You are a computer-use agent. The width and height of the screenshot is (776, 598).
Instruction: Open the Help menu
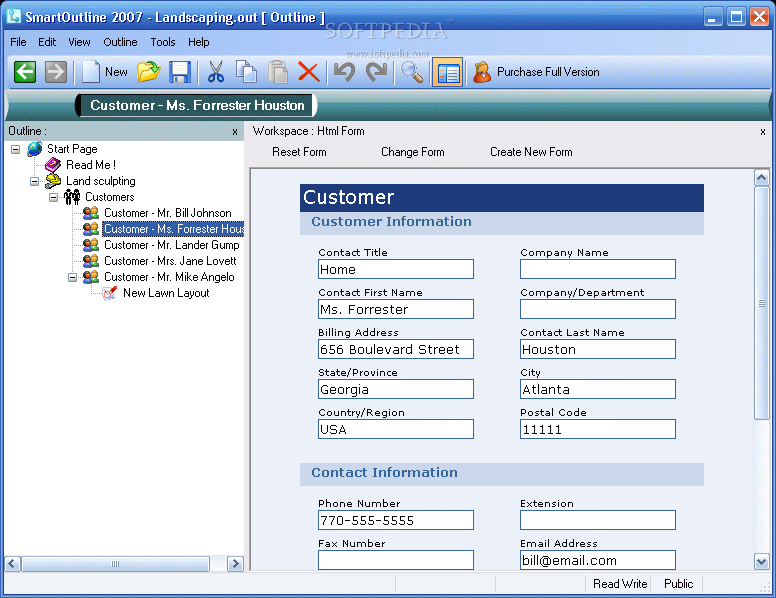point(198,42)
